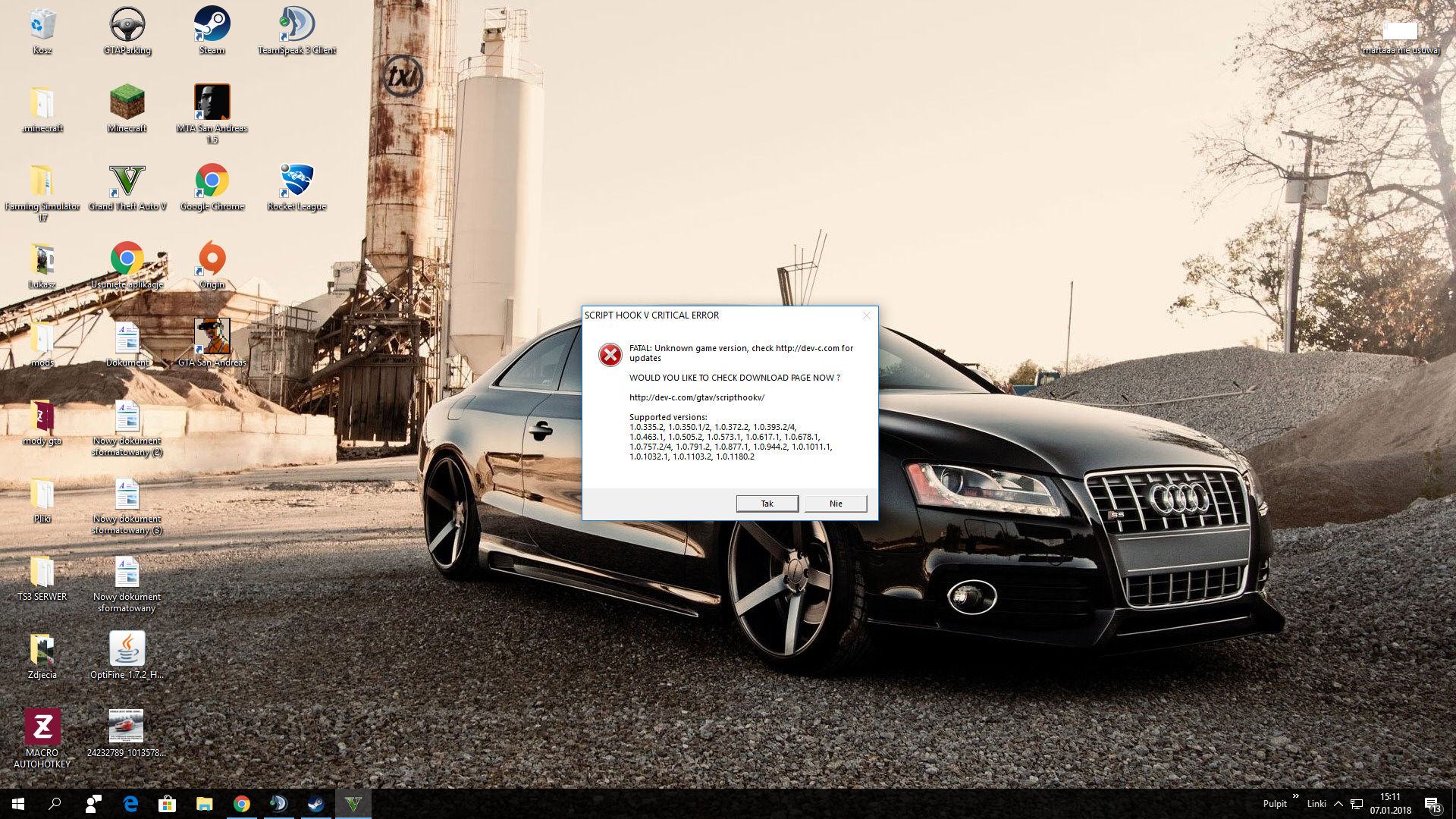Select the Steam desktop icon
1456x819 pixels.
click(212, 27)
